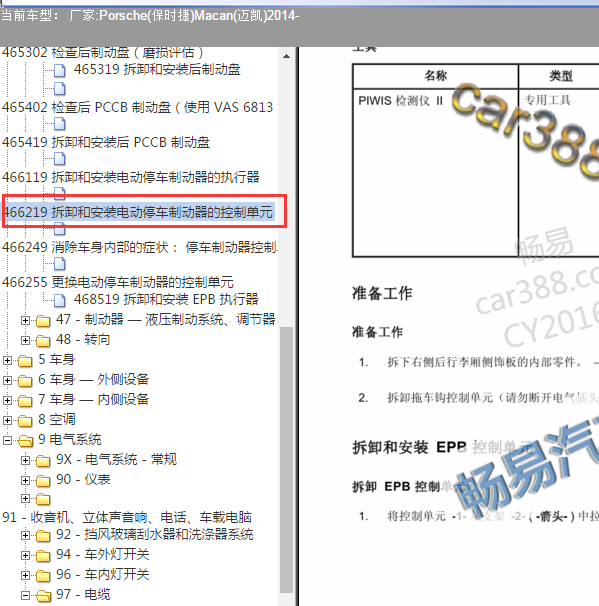Select 465419 拆卸和安装后 PCCB 制动盘

tap(106, 142)
